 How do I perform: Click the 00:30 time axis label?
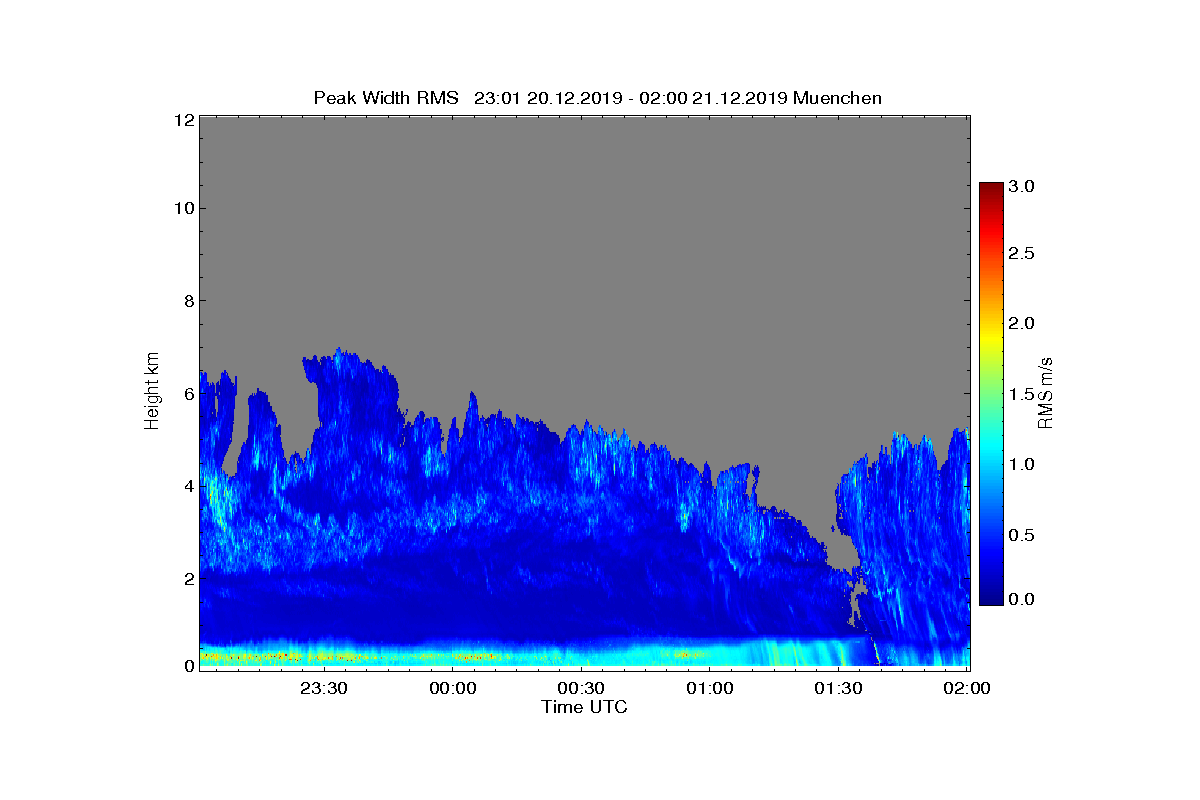581,688
